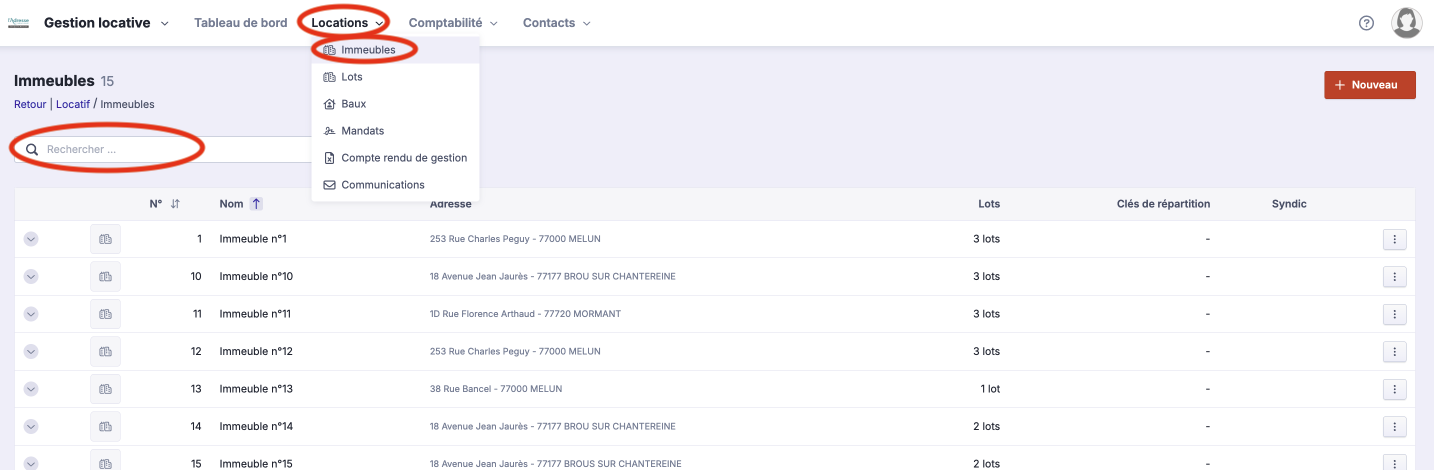This screenshot has height=470, width=1437.
Task: Expand row for Immeuble n°1
Action: coord(31,239)
